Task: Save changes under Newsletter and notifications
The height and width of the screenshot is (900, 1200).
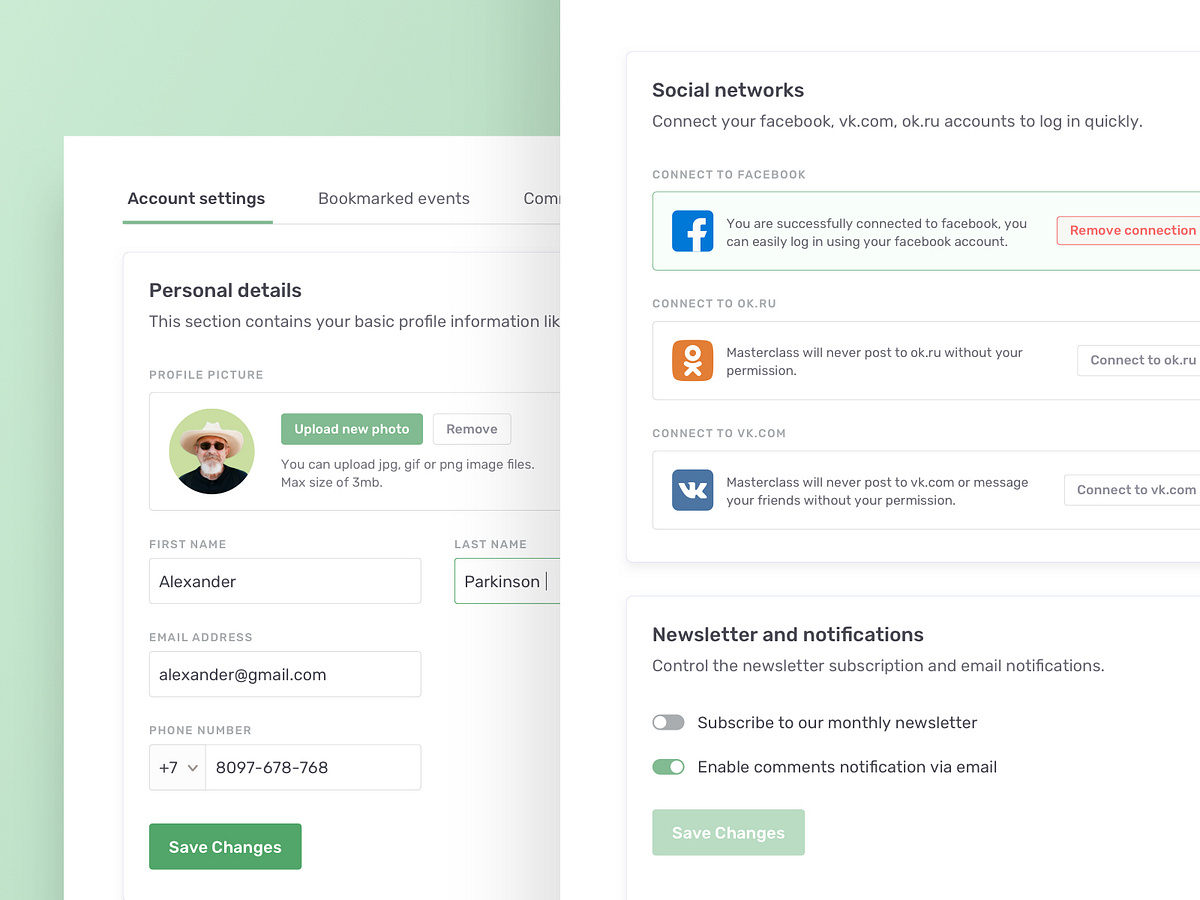Action: [x=728, y=832]
